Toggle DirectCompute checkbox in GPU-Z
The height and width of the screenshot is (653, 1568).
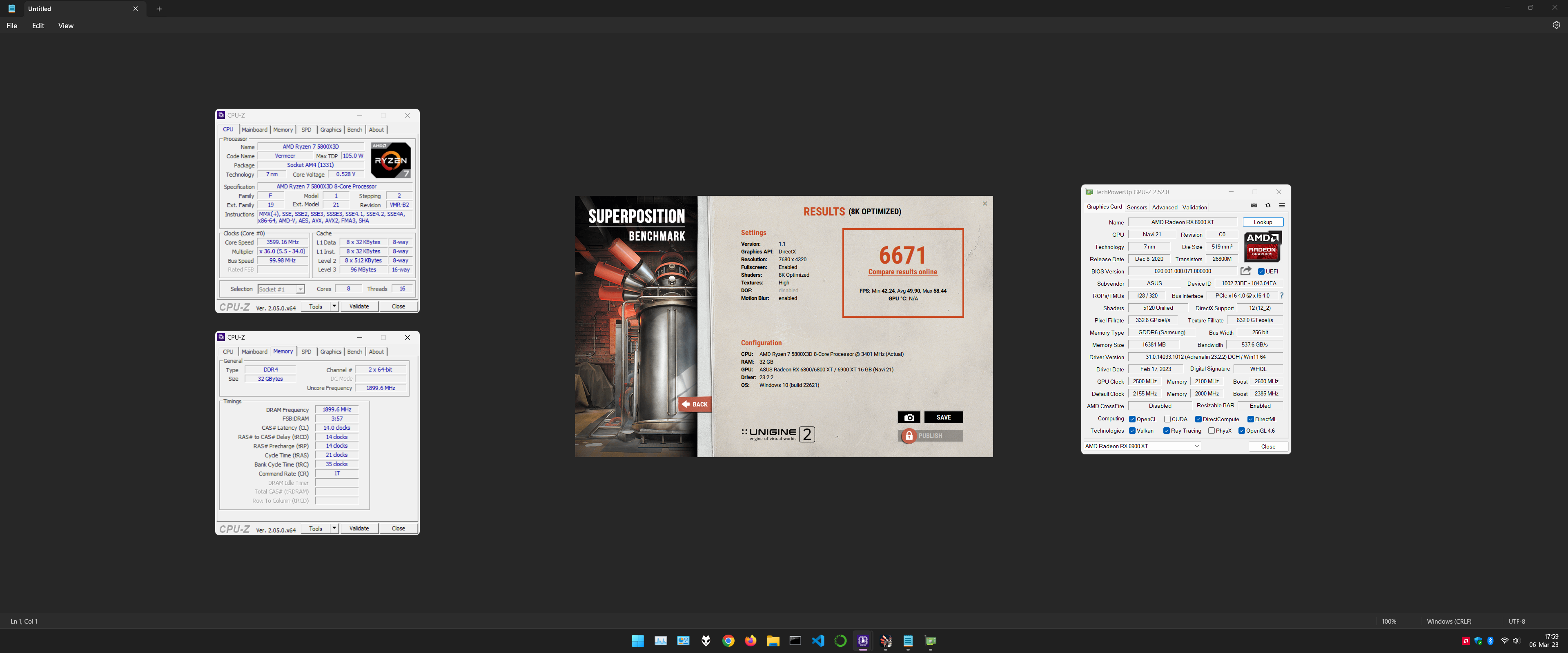click(x=1198, y=419)
